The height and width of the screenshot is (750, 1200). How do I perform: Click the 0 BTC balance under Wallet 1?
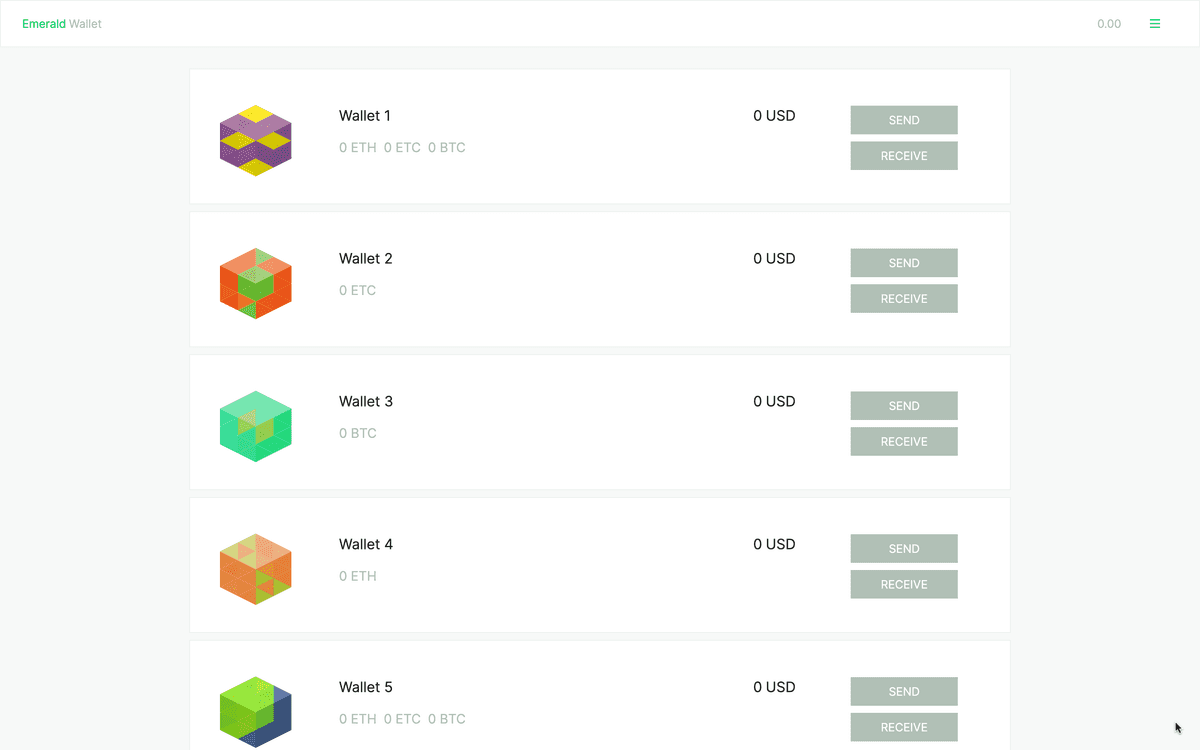[x=446, y=147]
